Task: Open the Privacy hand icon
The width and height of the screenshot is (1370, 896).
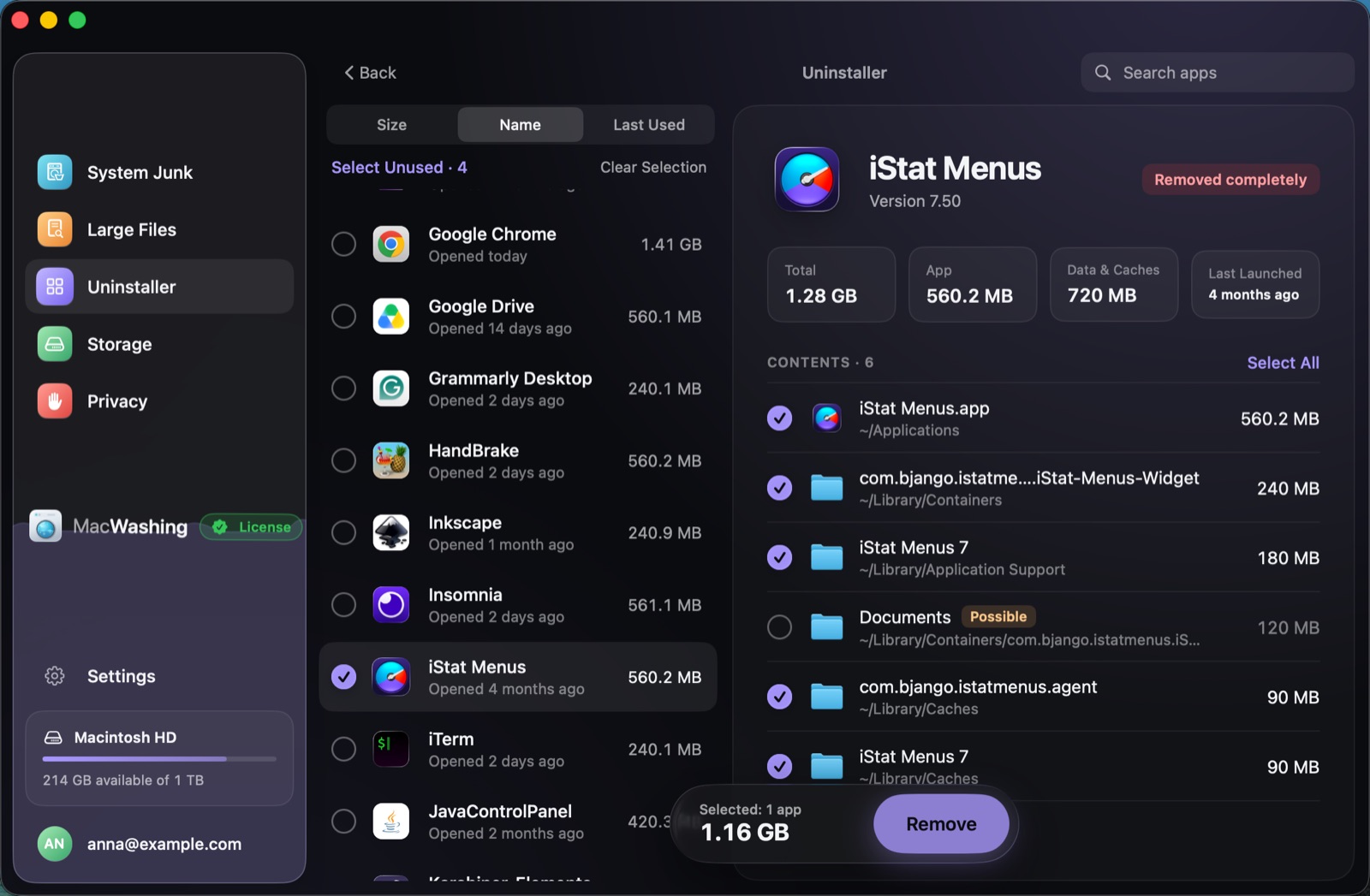Action: 55,401
